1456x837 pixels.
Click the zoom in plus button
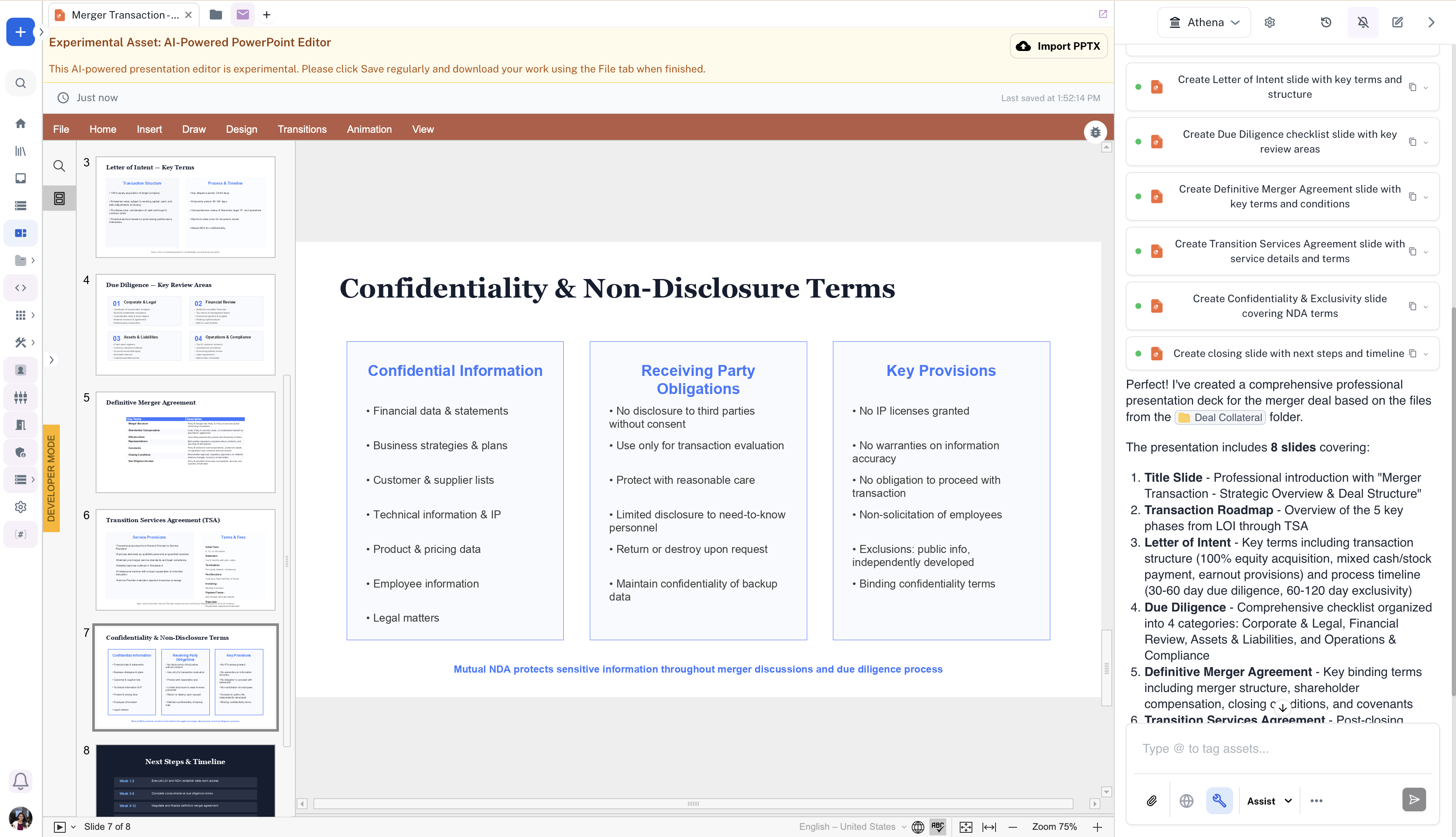[x=1097, y=826]
